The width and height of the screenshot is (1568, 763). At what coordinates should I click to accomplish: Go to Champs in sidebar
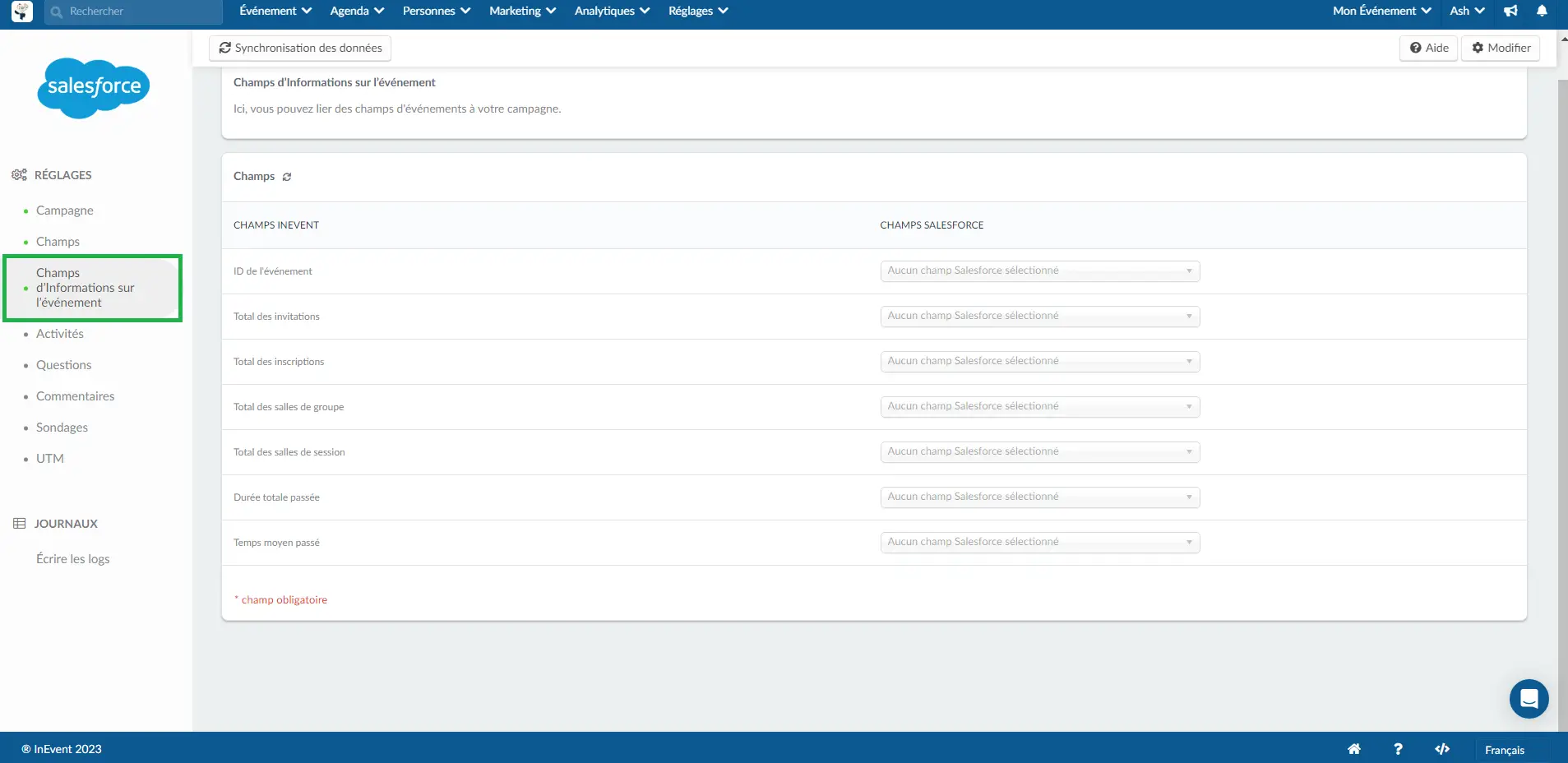click(58, 242)
